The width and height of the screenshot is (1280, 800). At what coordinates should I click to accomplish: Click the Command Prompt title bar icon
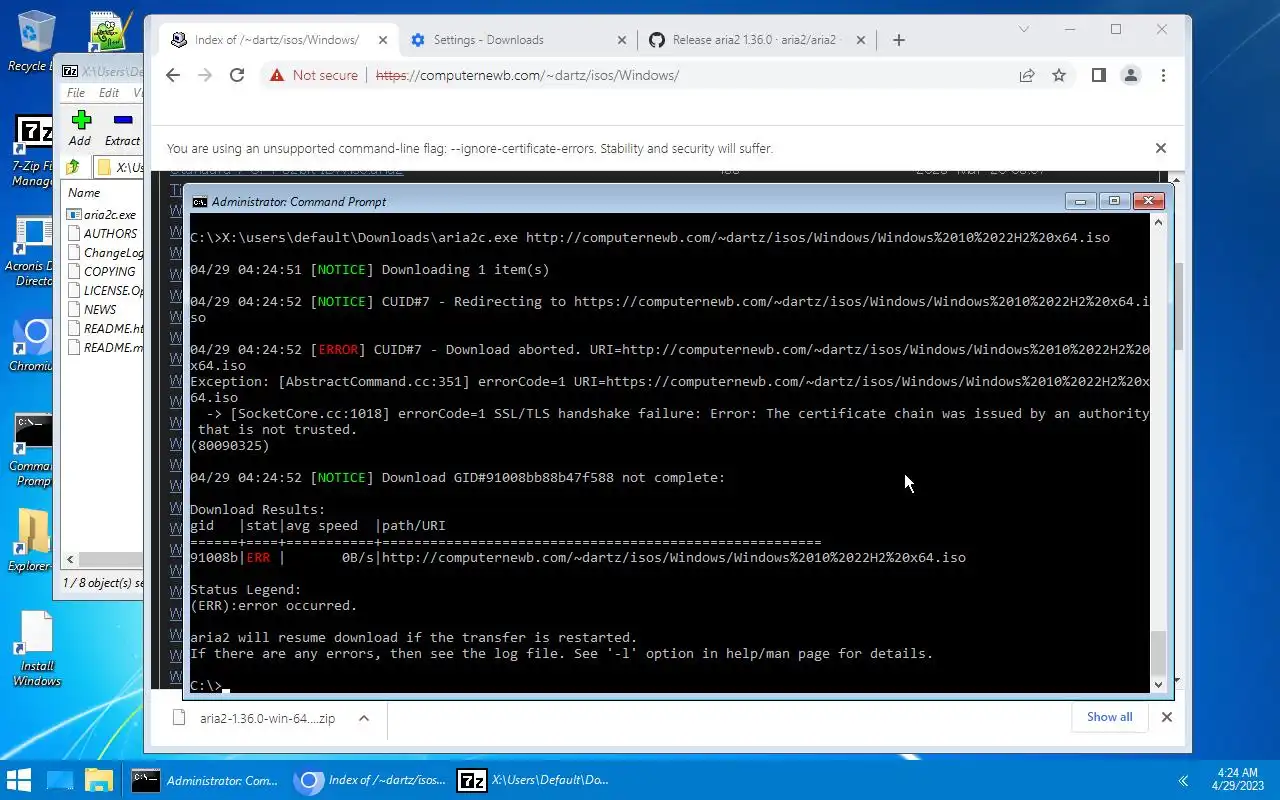point(200,201)
